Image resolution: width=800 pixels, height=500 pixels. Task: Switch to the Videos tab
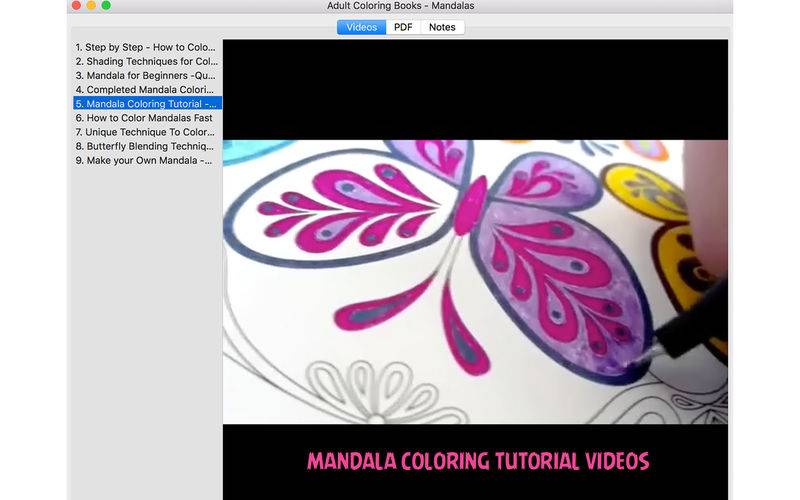(361, 27)
